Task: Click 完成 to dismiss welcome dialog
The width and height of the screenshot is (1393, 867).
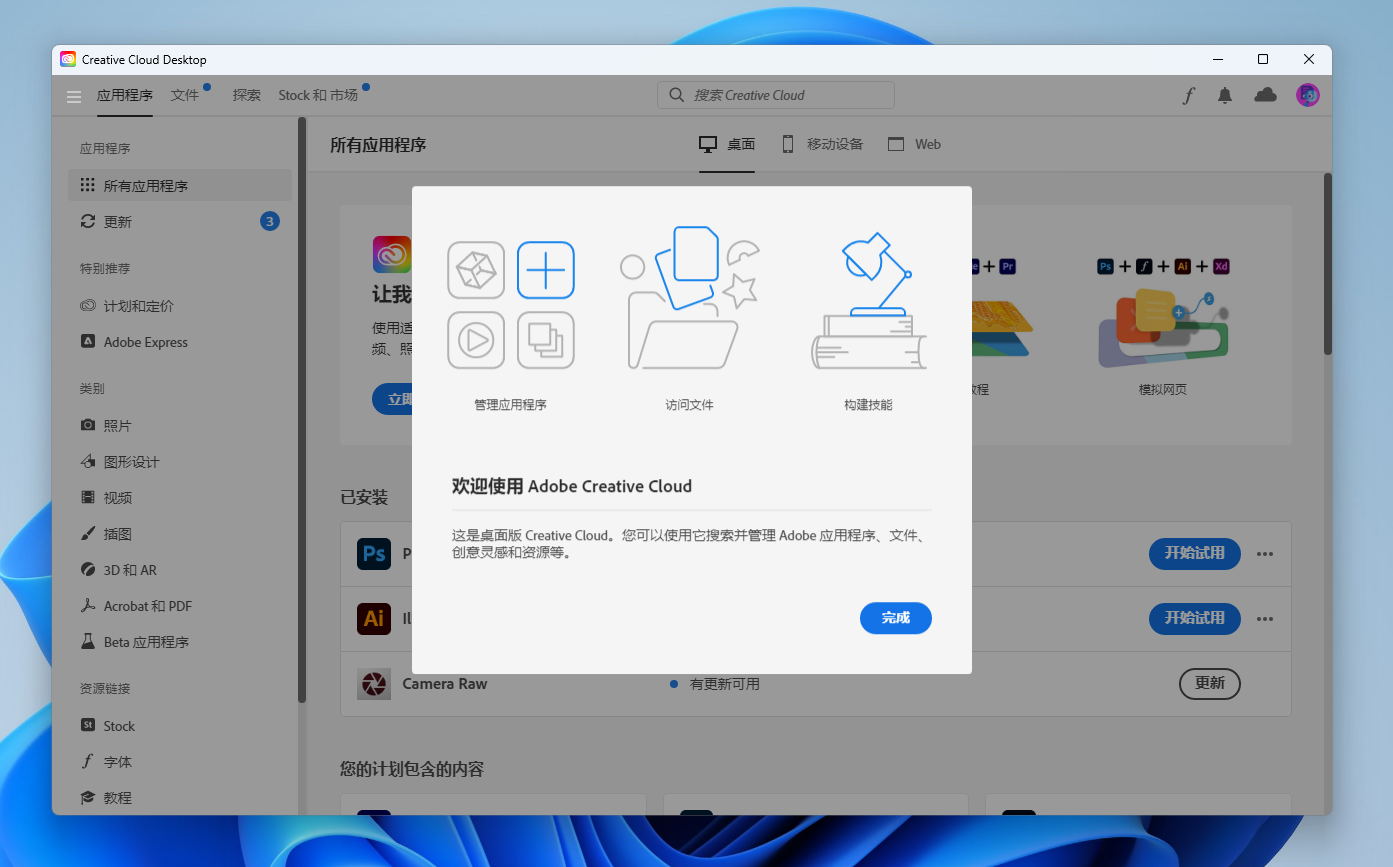Action: (896, 618)
